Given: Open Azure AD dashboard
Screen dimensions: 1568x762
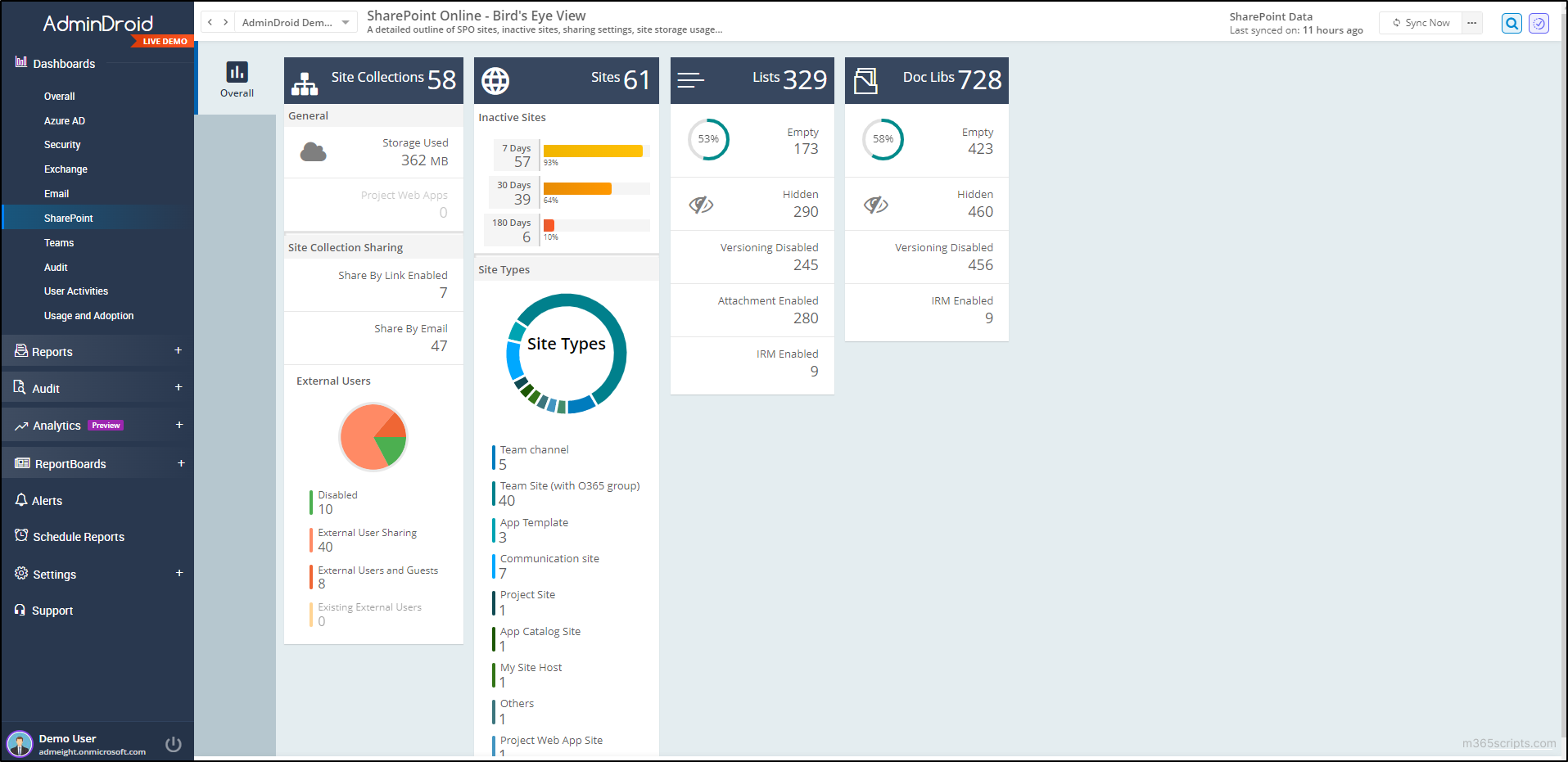Looking at the screenshot, I should point(65,121).
